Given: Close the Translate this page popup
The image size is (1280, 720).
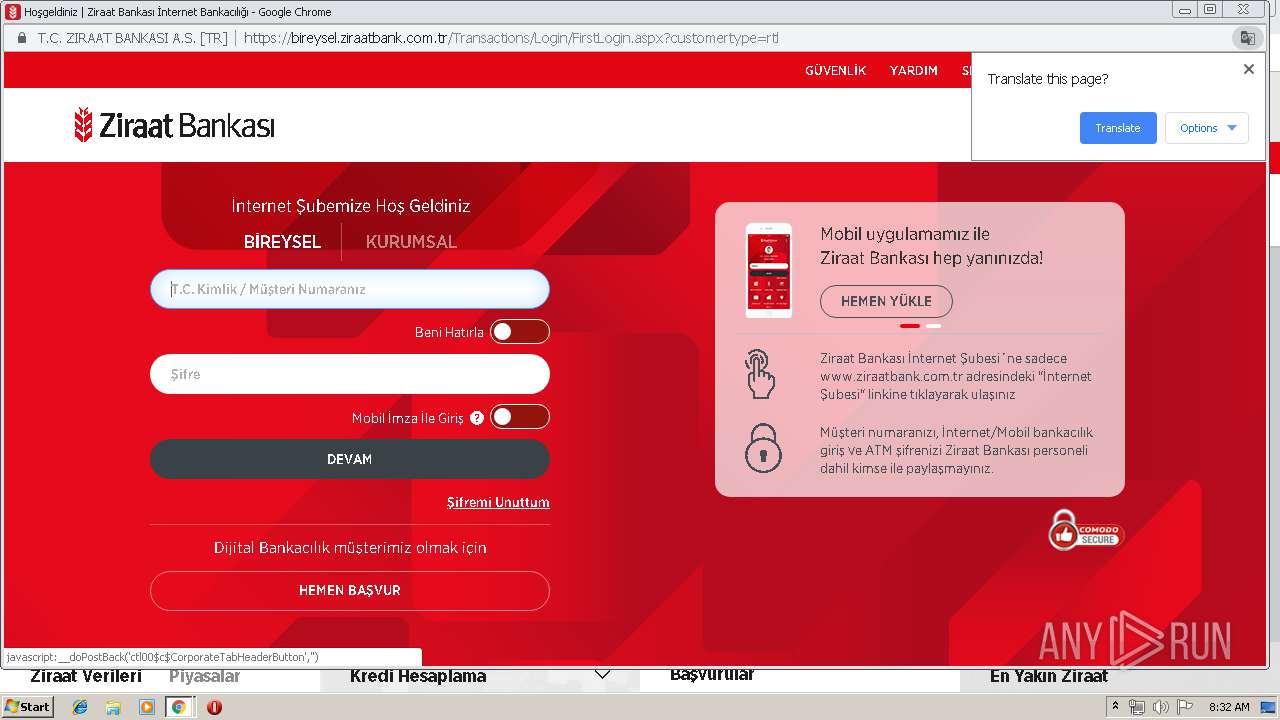Looking at the screenshot, I should coord(1248,69).
